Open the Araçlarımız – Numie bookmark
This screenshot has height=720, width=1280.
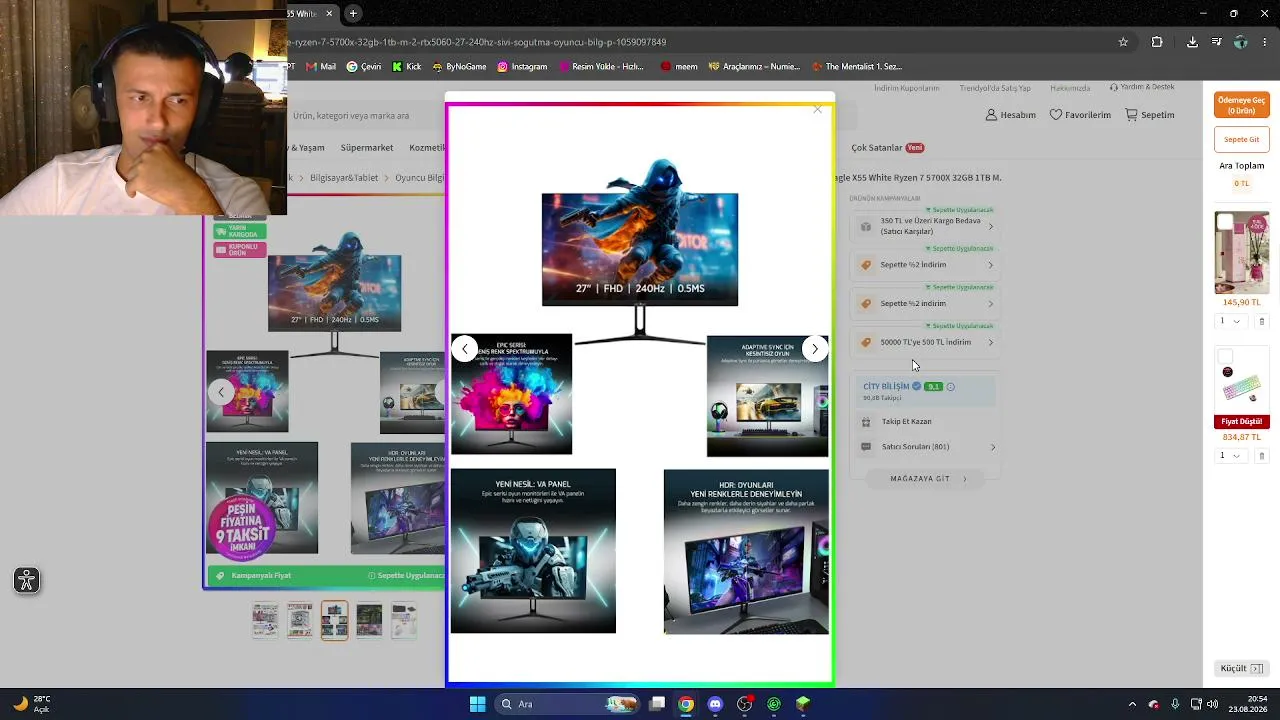[x=754, y=66]
